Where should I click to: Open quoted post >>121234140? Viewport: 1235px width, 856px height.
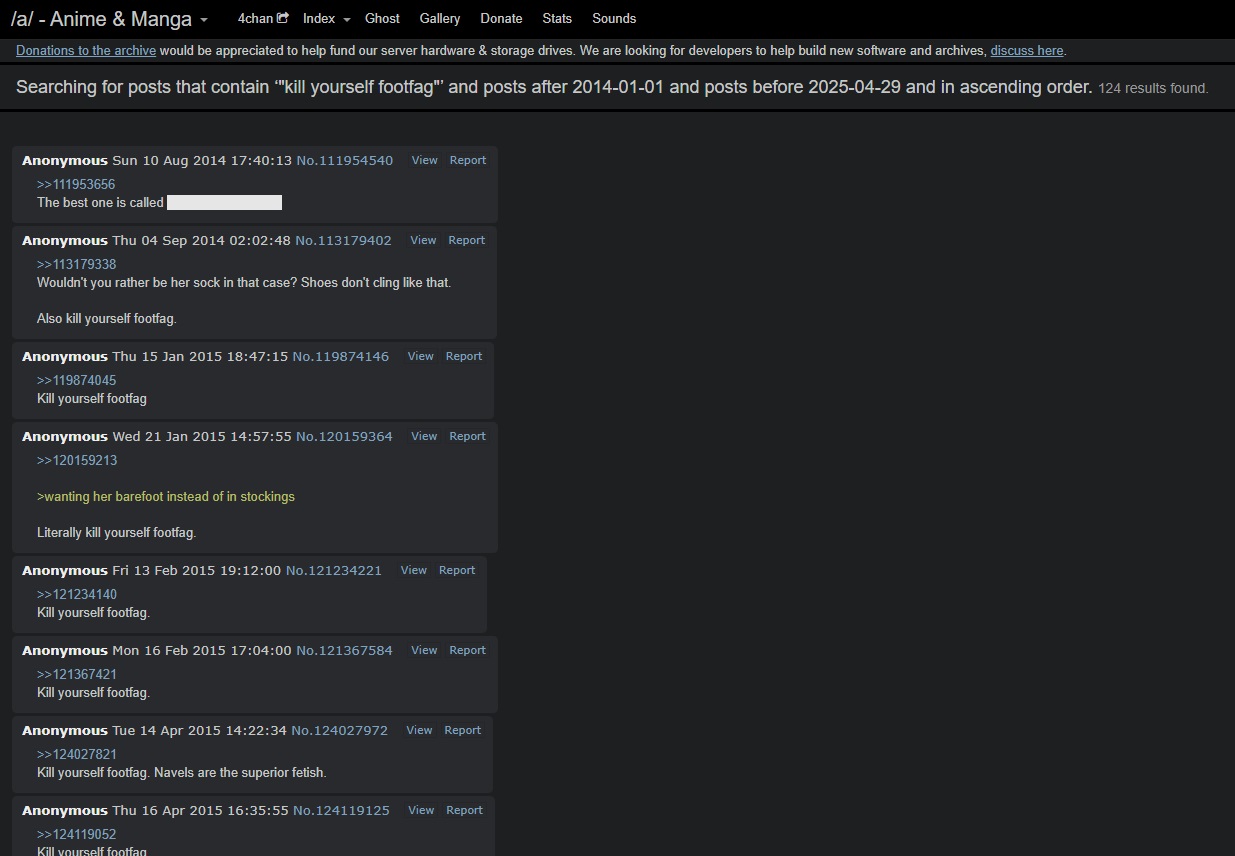tap(77, 594)
